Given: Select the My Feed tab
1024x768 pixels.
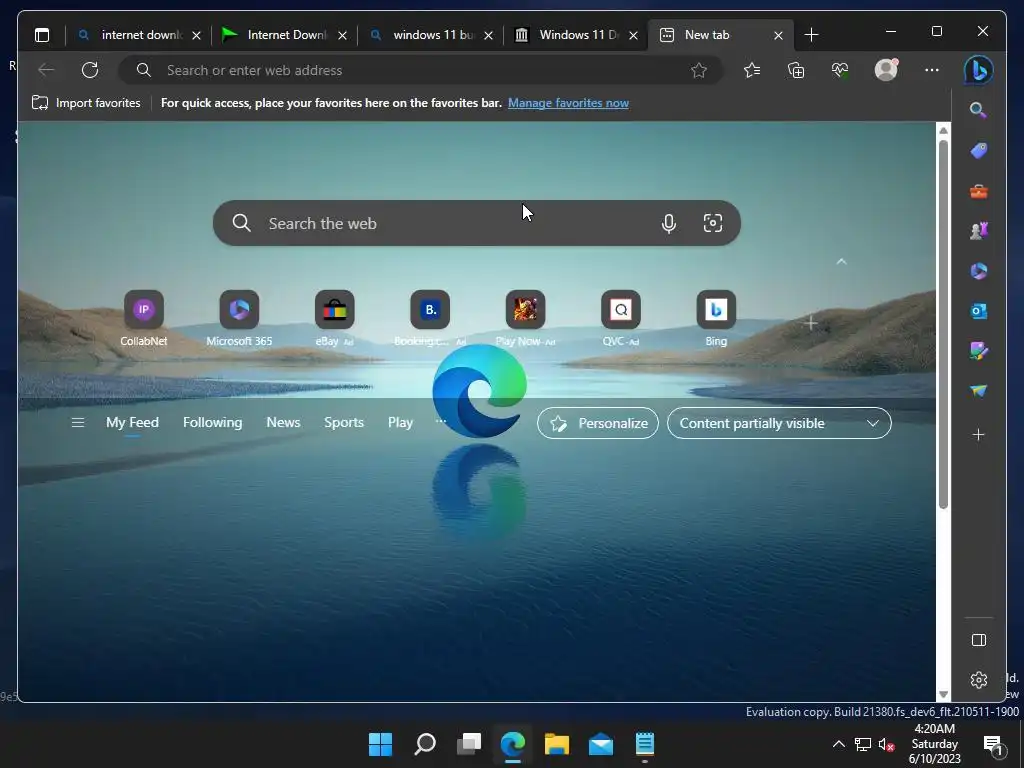Looking at the screenshot, I should 133,423.
